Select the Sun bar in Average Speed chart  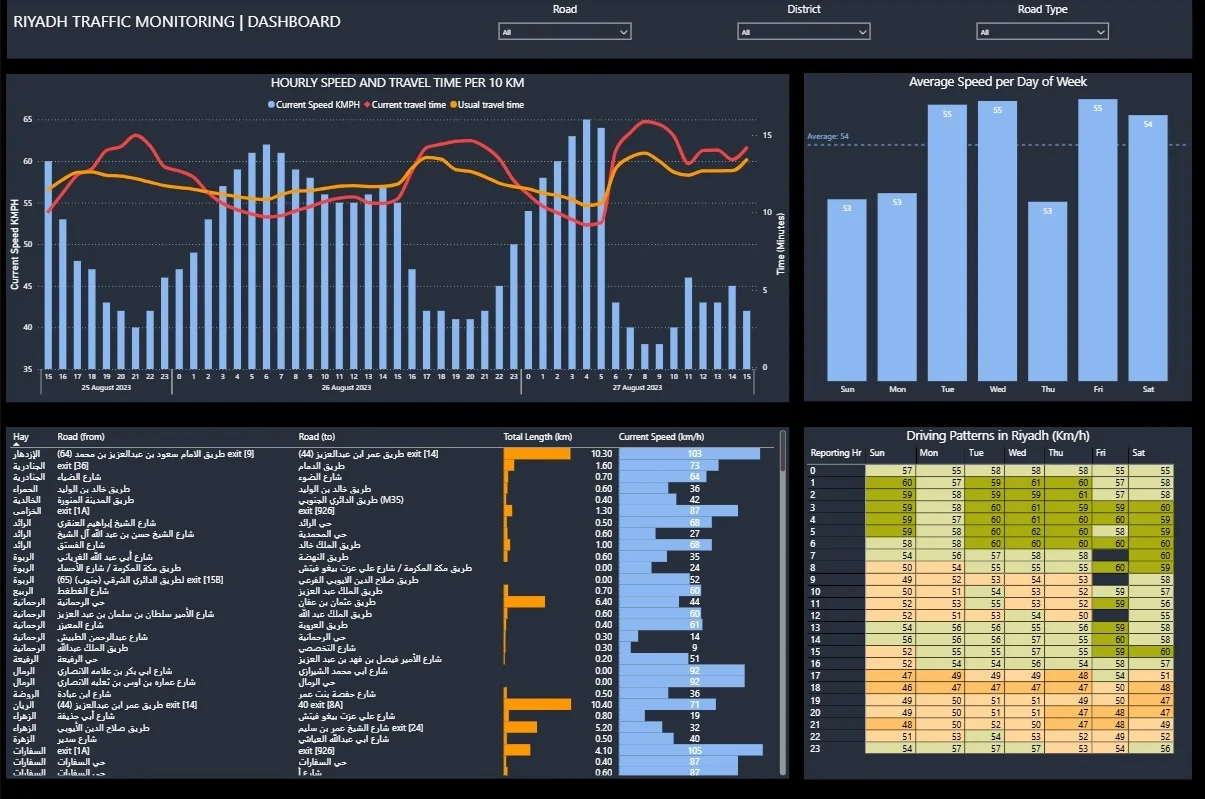(847, 289)
